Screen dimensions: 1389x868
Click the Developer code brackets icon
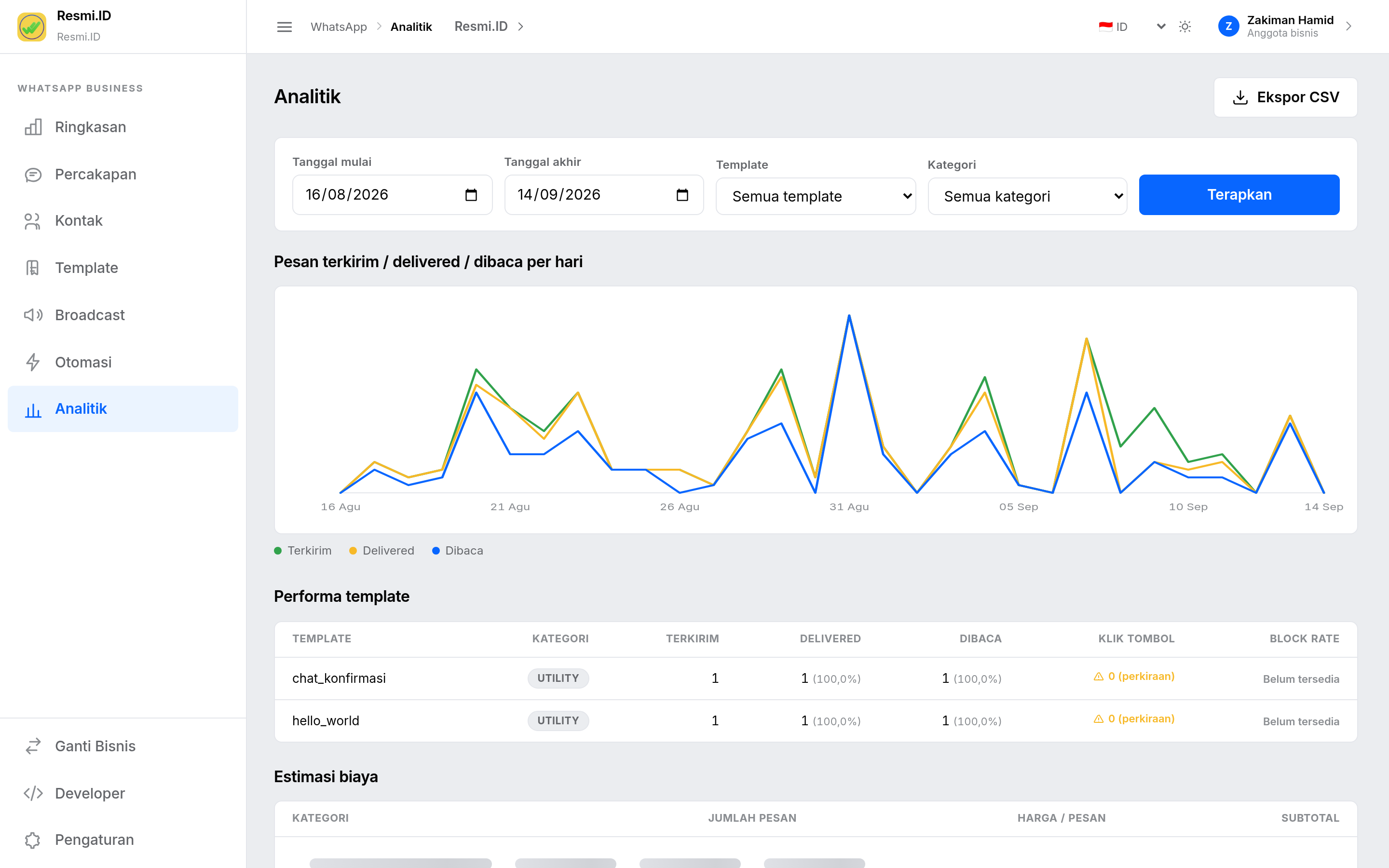pyautogui.click(x=33, y=793)
